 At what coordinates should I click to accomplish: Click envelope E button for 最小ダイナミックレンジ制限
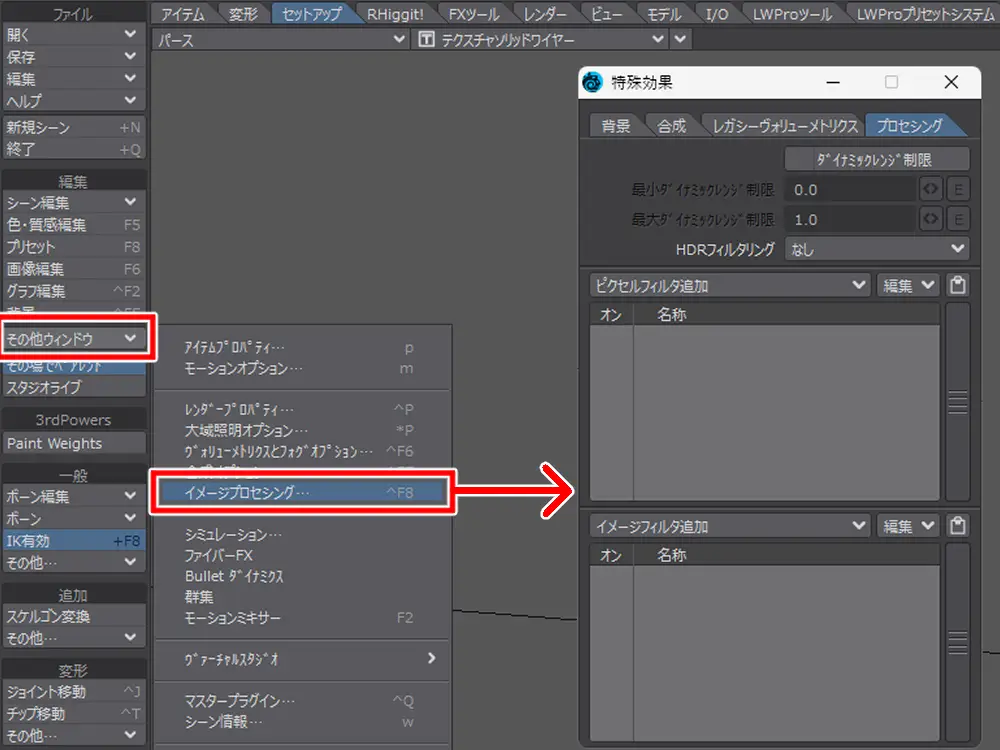[x=957, y=190]
